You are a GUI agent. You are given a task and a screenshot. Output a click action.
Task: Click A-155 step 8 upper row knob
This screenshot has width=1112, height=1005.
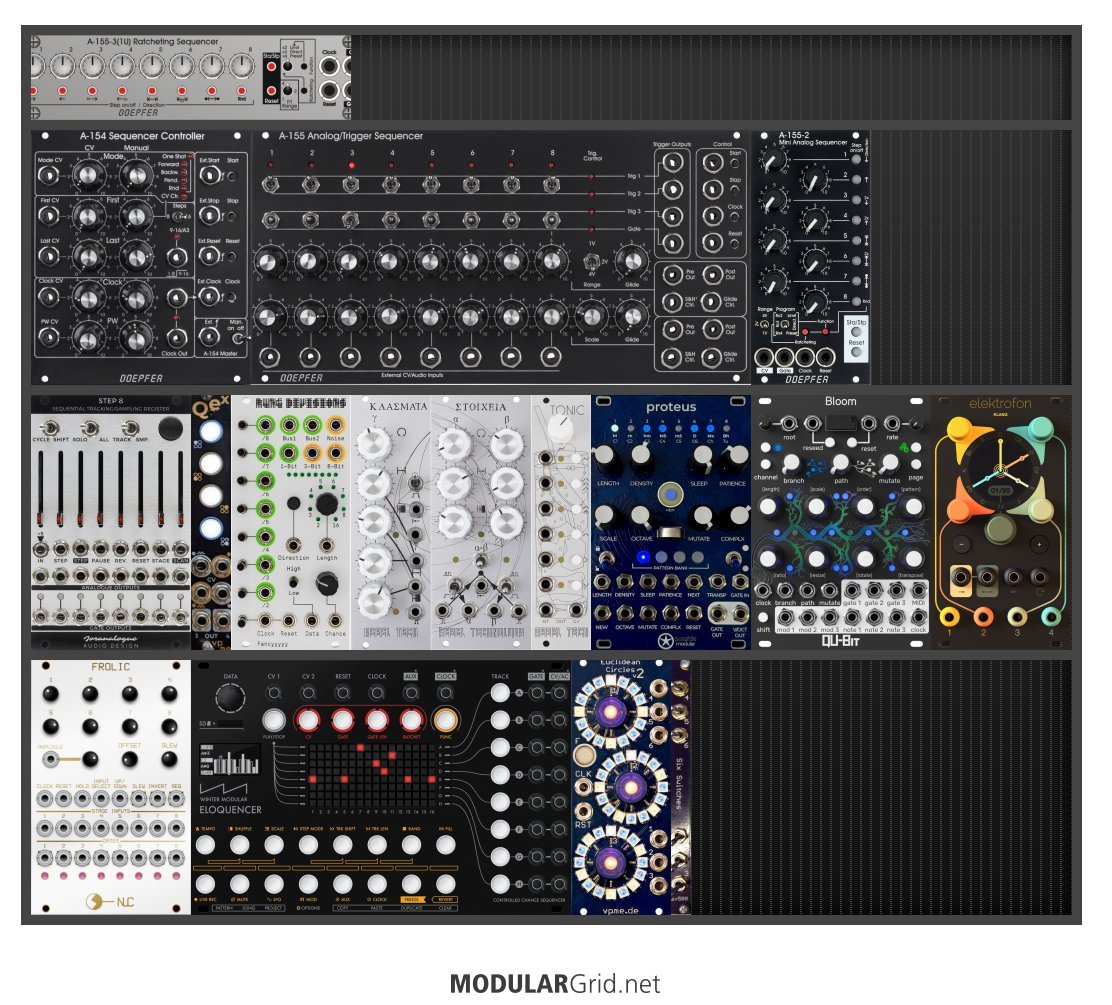pos(551,261)
